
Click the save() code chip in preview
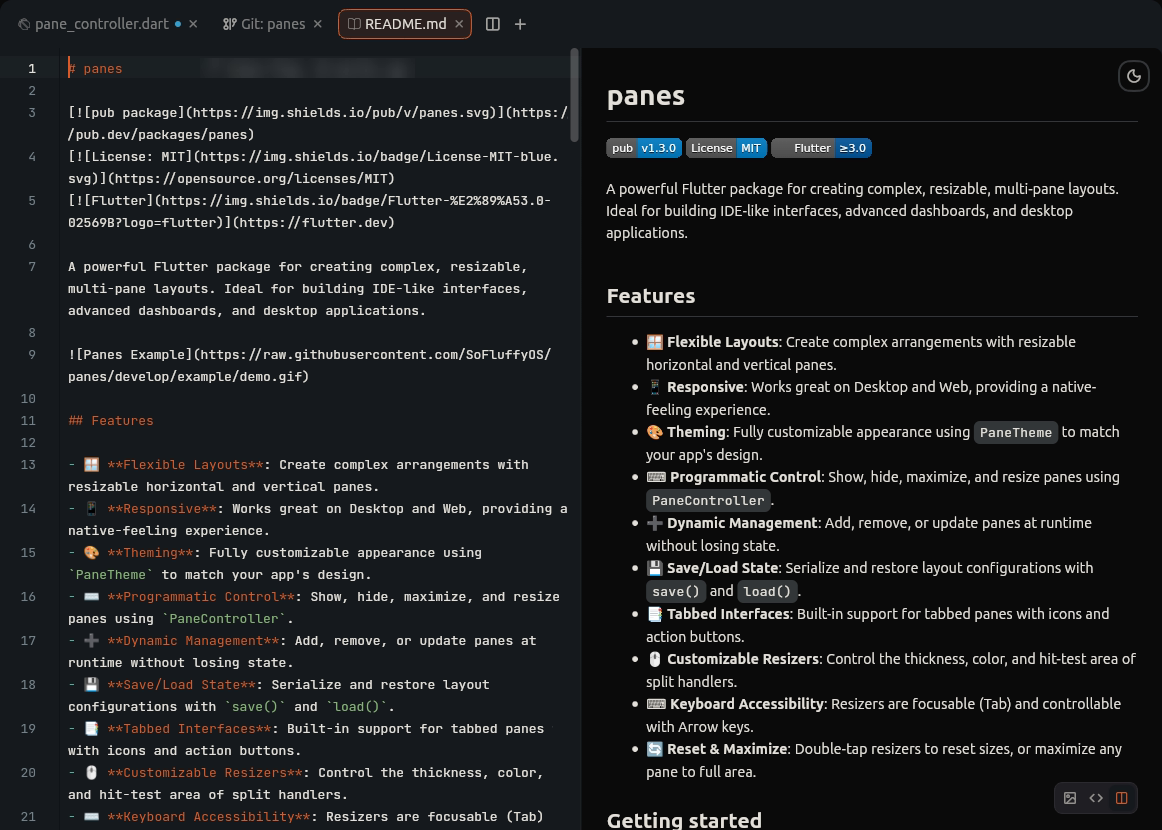676,591
